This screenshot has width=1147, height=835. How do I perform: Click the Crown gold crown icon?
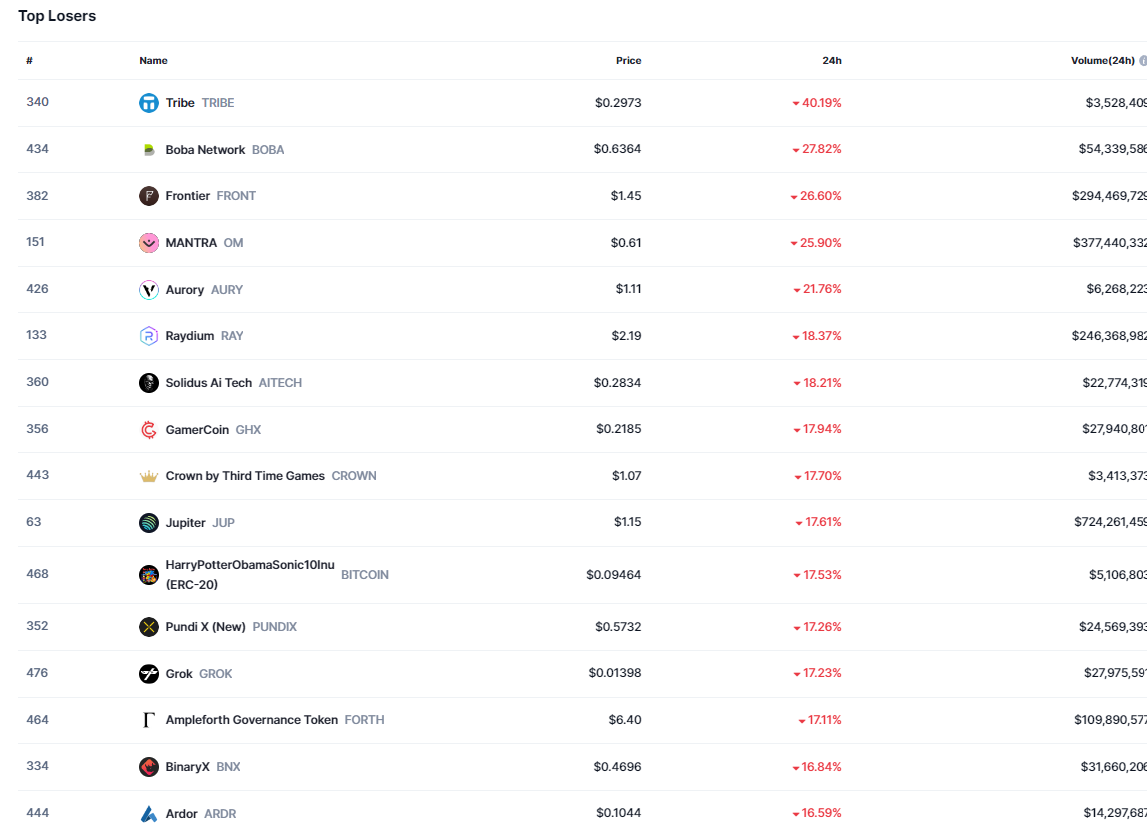[149, 476]
